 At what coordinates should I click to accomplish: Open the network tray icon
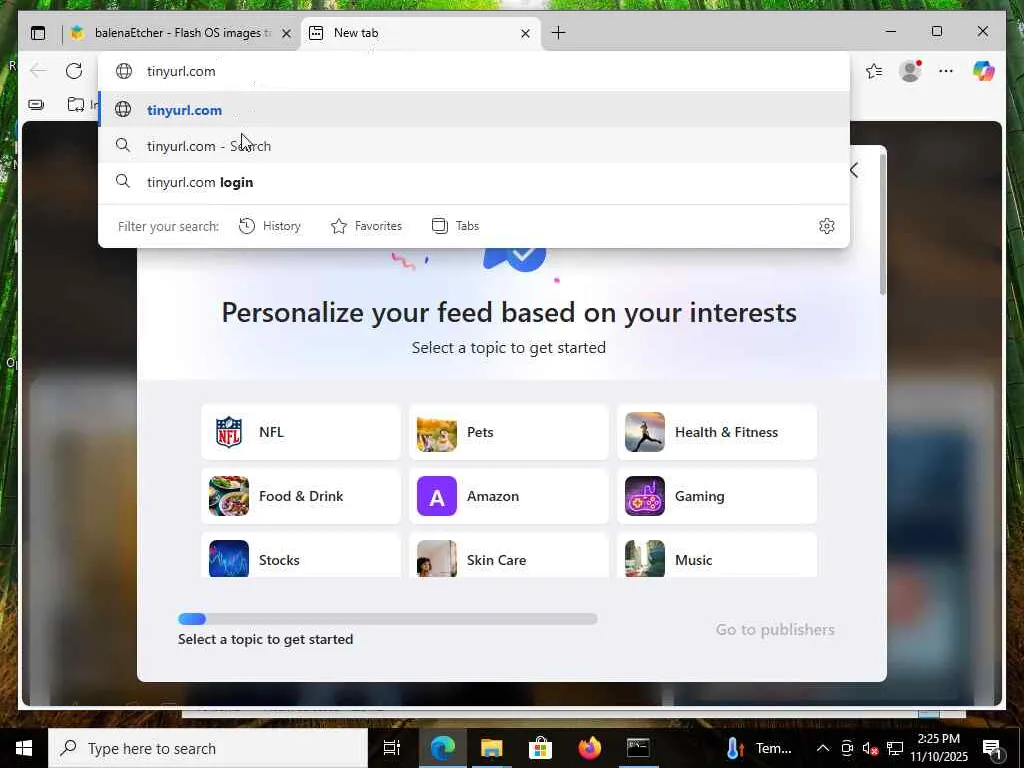coord(895,748)
